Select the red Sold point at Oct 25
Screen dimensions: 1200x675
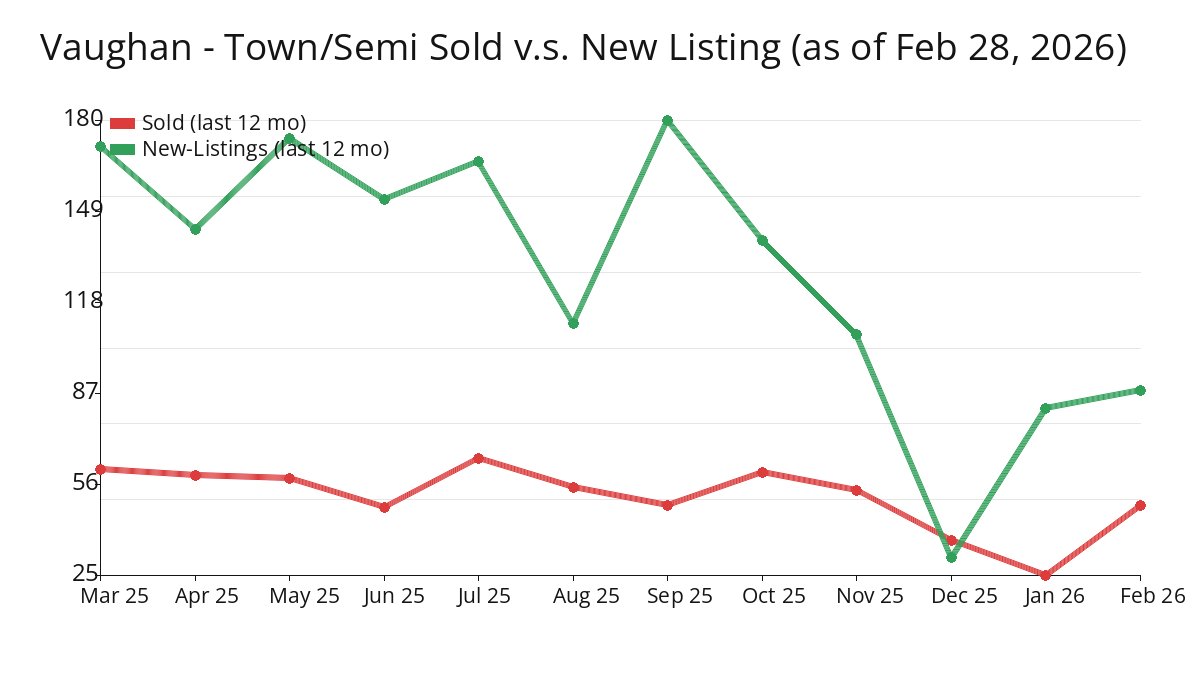click(762, 472)
